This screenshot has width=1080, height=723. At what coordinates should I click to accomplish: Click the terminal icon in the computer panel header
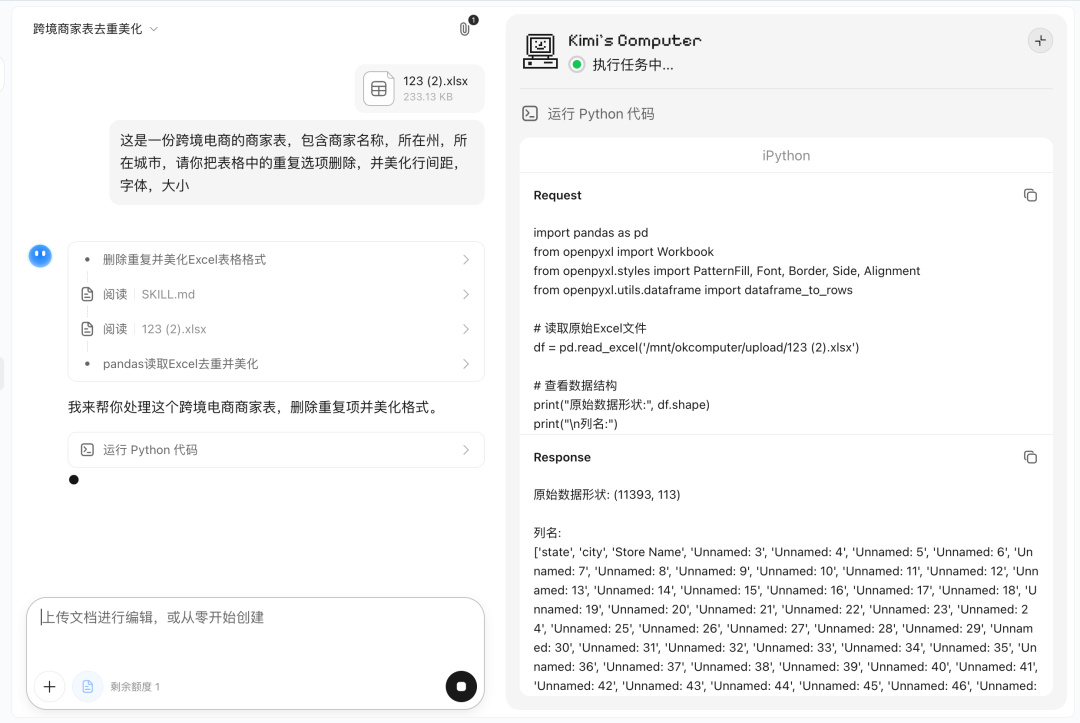[x=530, y=114]
